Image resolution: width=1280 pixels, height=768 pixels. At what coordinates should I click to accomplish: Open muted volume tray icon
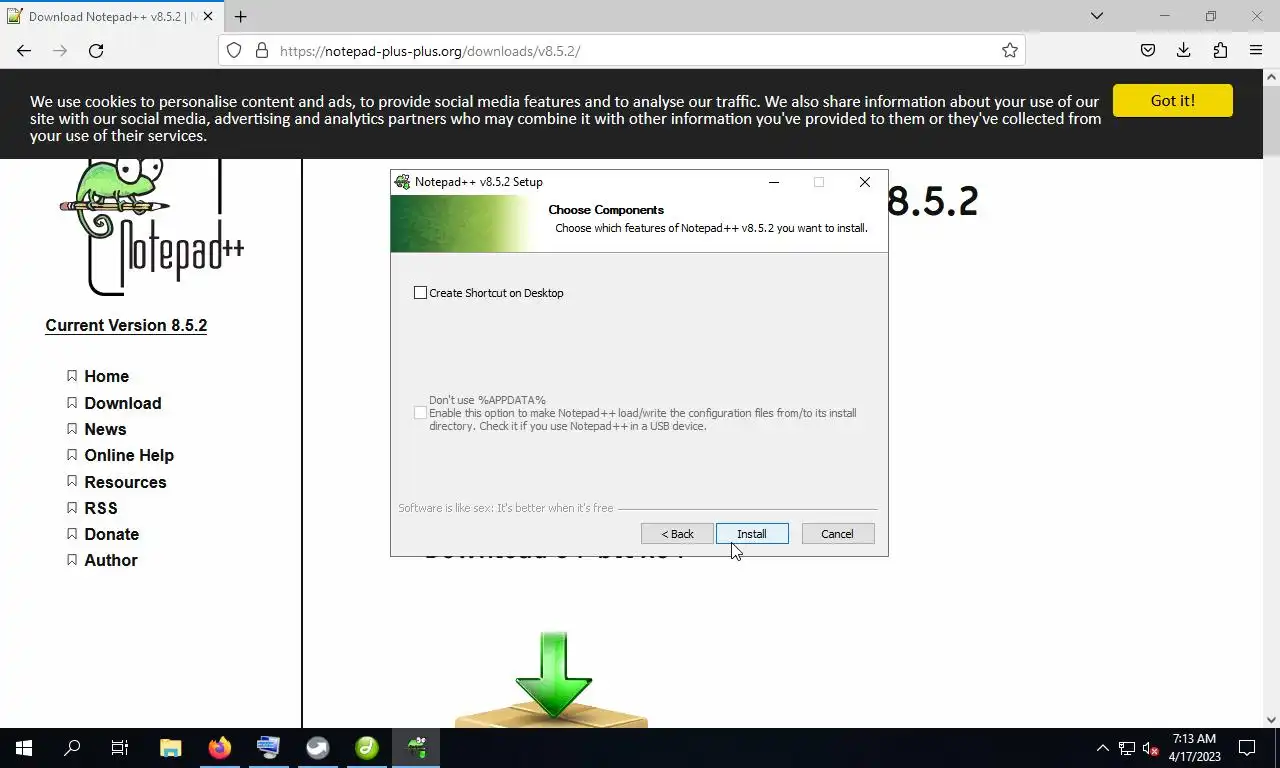tap(1150, 748)
